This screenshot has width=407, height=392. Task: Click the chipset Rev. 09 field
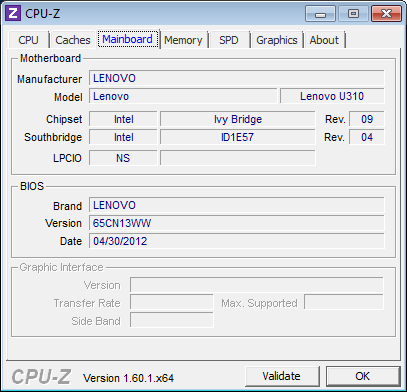click(367, 119)
